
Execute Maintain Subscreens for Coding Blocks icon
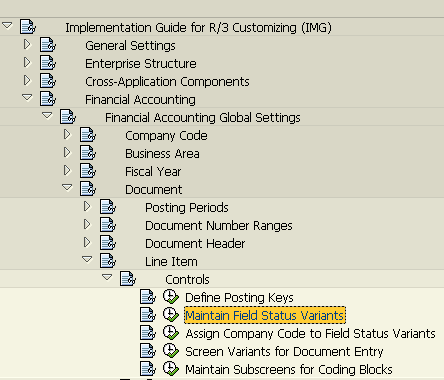coord(171,369)
